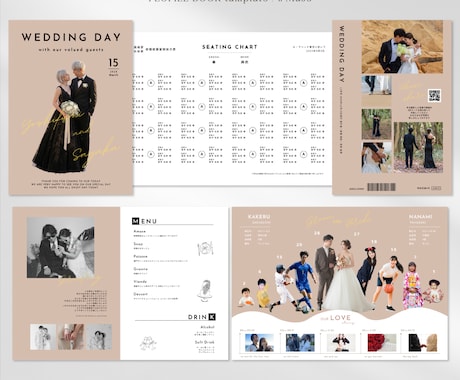Select the "Granite" menu course
The width and height of the screenshot is (460, 380).
tap(140, 269)
